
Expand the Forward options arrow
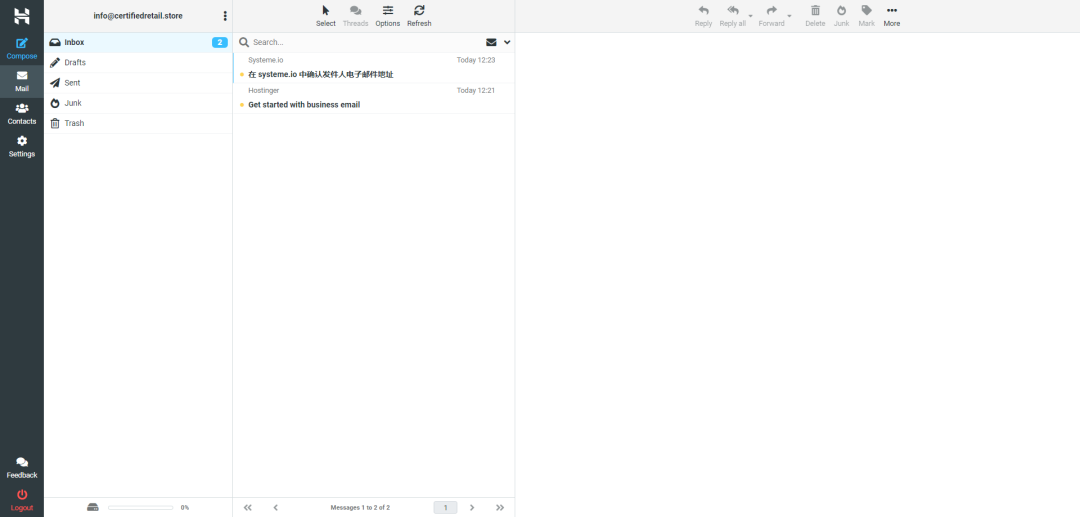(x=790, y=16)
